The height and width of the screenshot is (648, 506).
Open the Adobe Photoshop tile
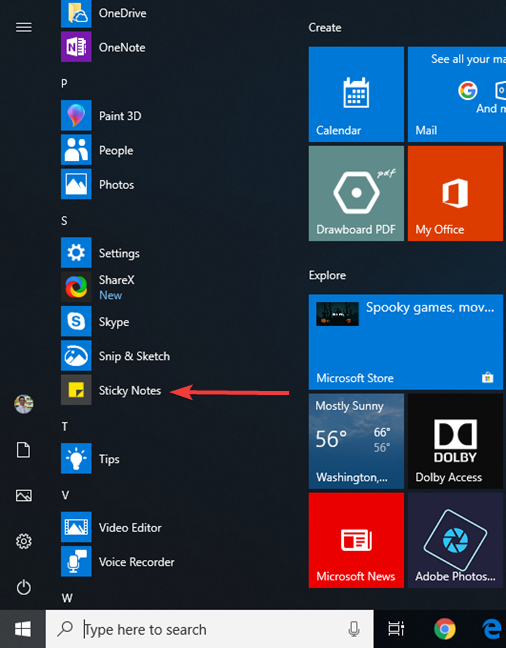[x=456, y=541]
